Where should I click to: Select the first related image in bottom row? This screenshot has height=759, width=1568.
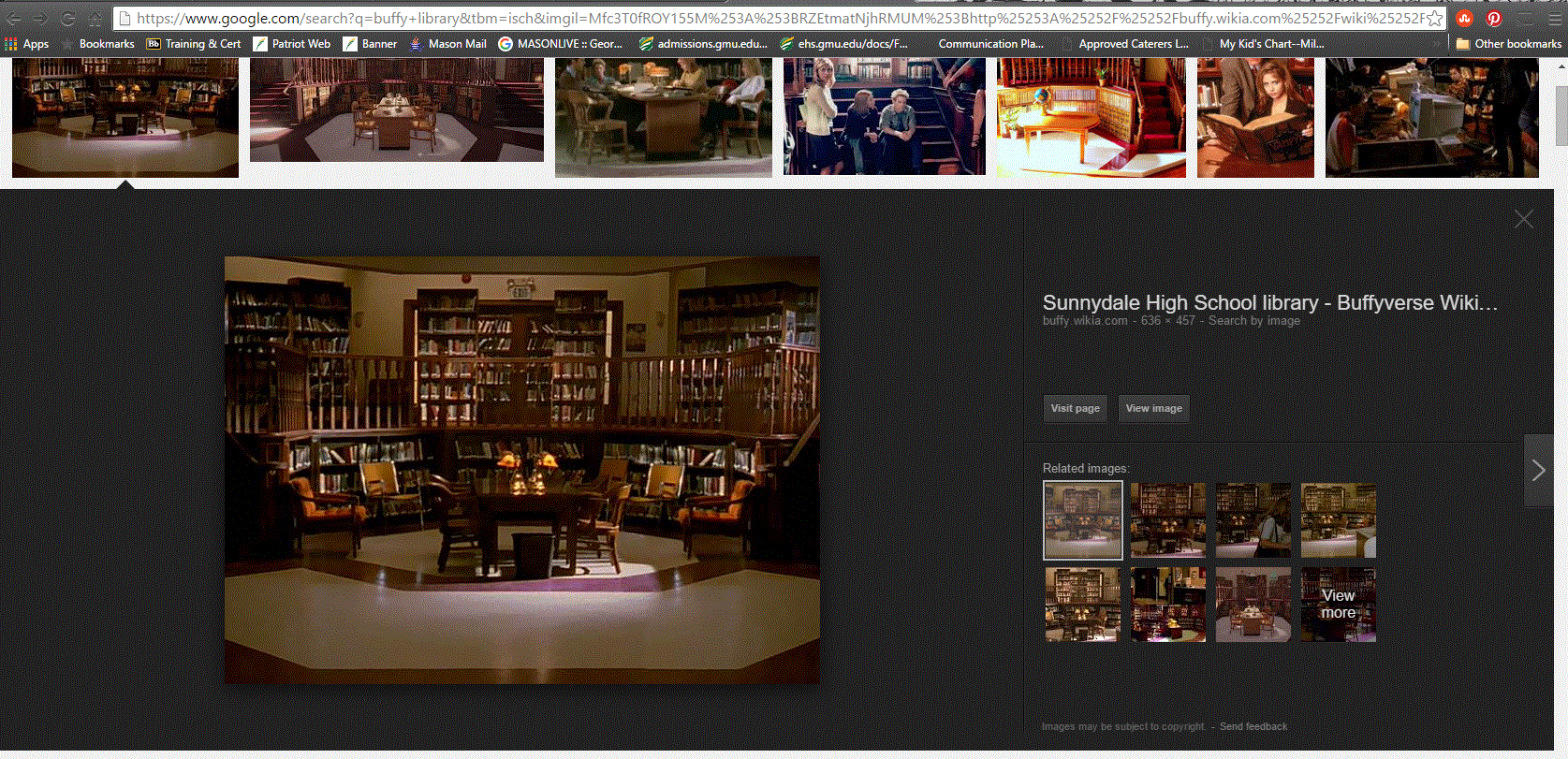(x=1083, y=605)
